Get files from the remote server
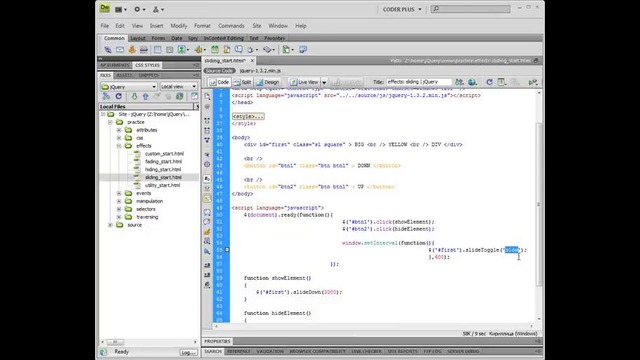 [134, 96]
